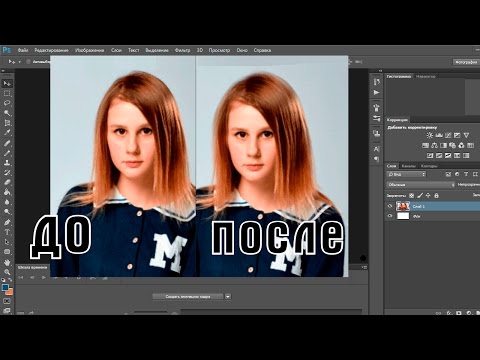Screen dimensions: 480x360
Task: Add Photo Filter adjustment icon
Action: 452,145
